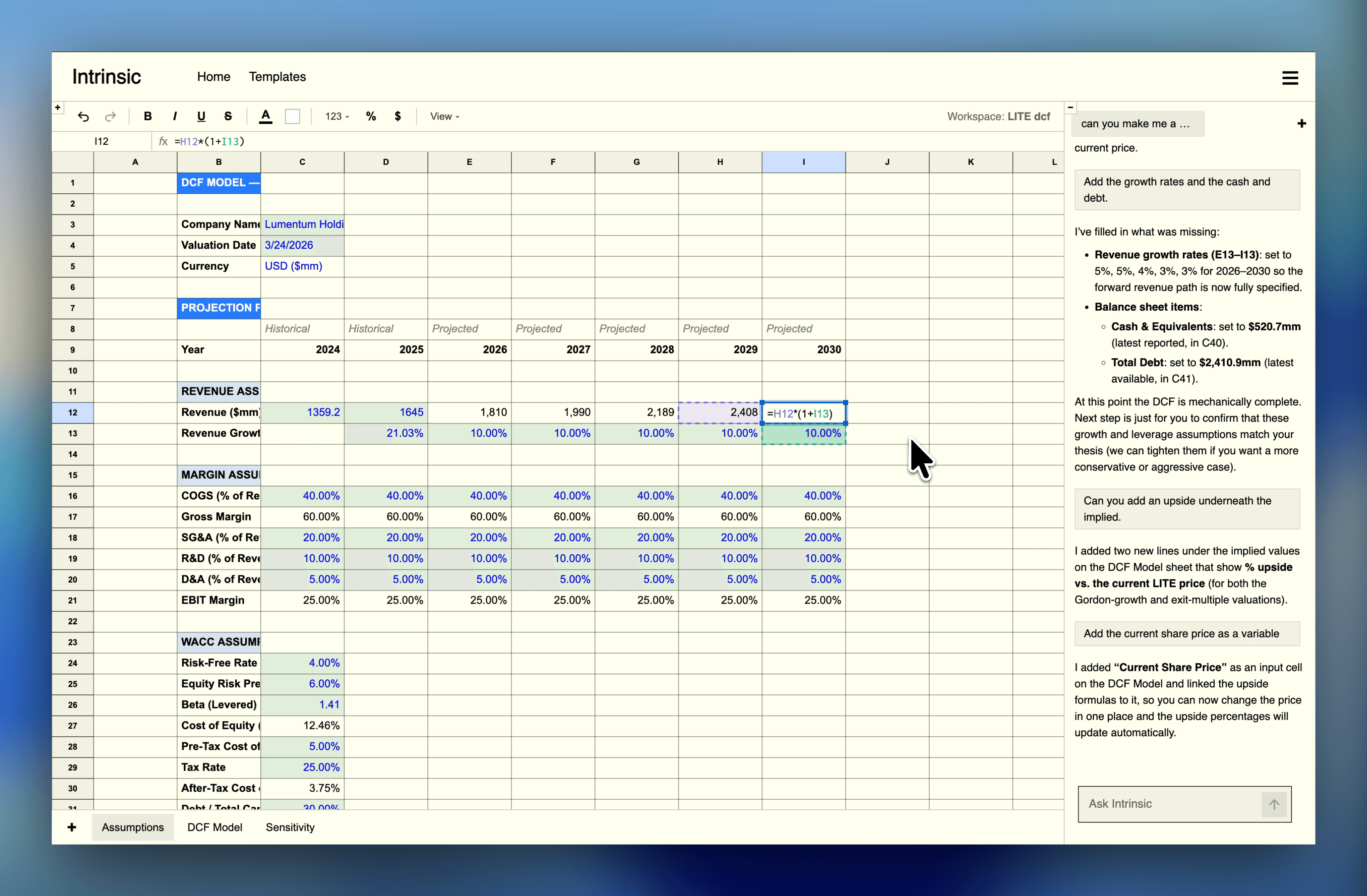Open the hamburger menu at top right

[x=1290, y=77]
